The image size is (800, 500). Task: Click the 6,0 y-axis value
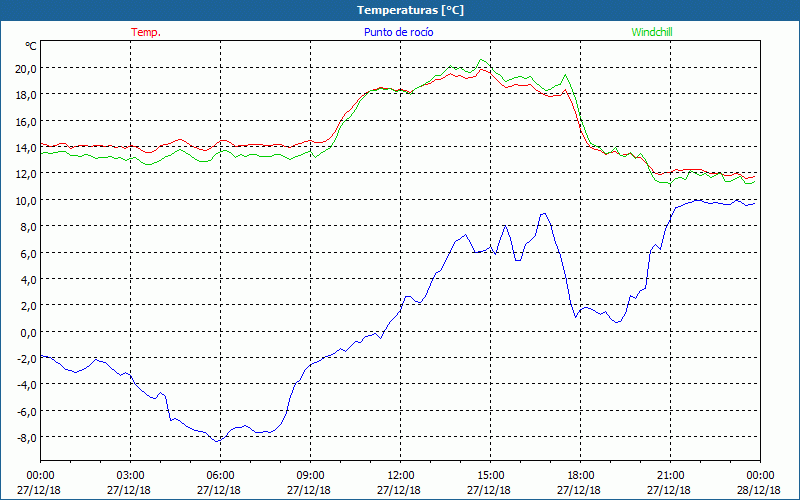(x=29, y=254)
